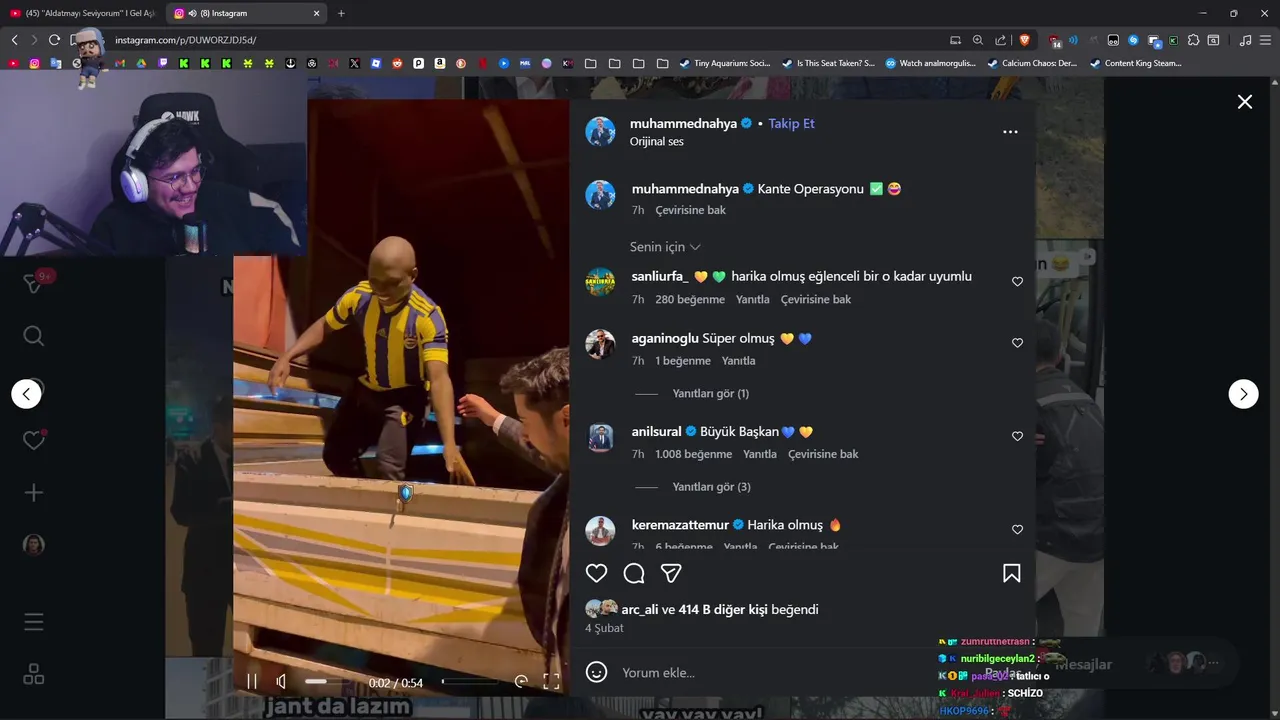
Task: Select the '(8) Instagram' browser tab
Action: (x=245, y=13)
